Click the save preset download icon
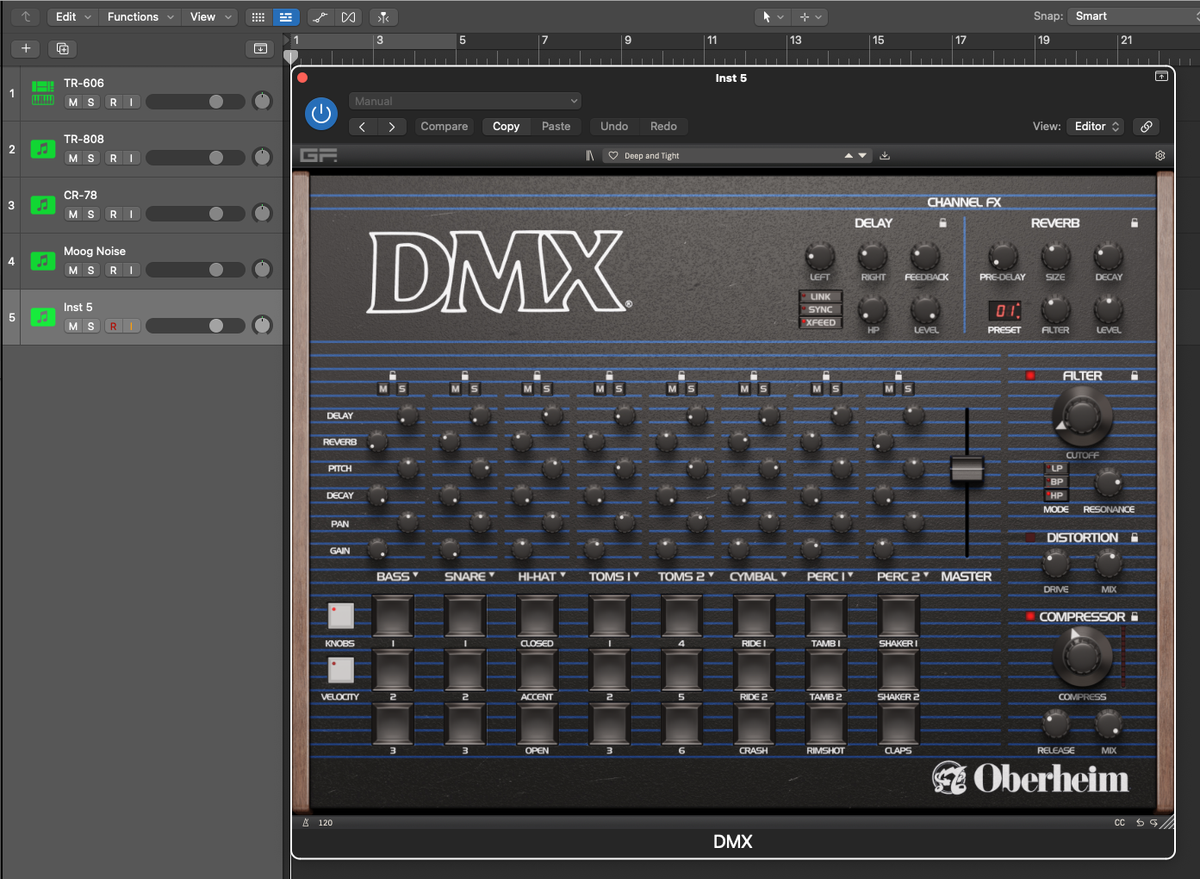Viewport: 1200px width, 879px height. 885,156
